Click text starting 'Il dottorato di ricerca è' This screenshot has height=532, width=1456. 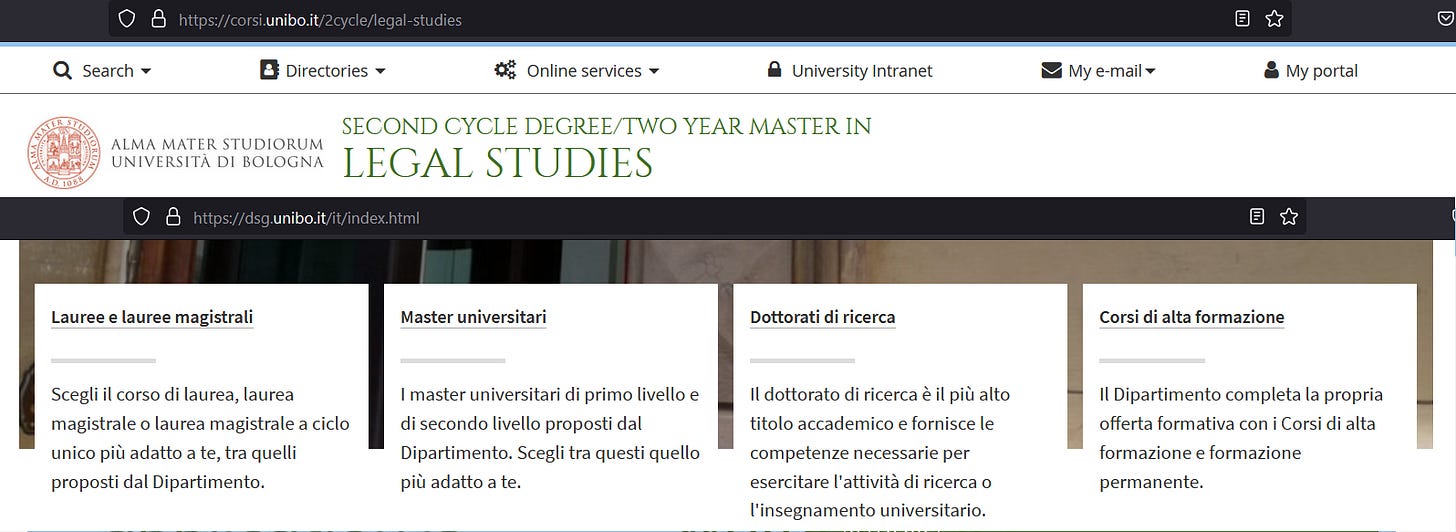(880, 452)
